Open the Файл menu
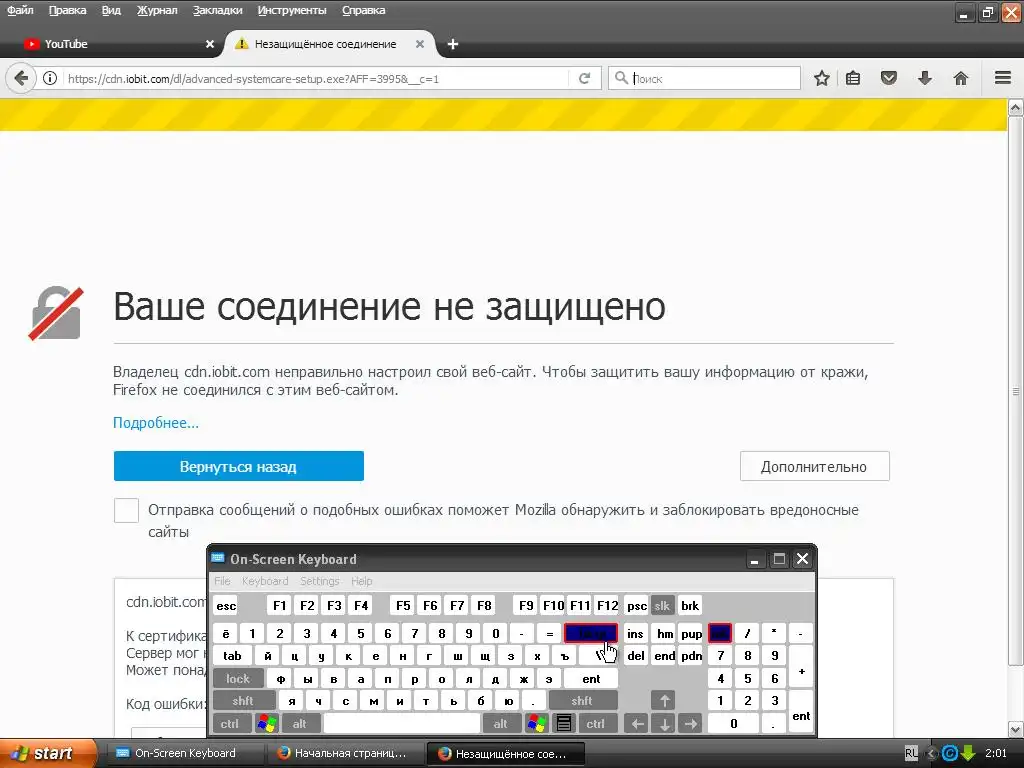 click(20, 10)
